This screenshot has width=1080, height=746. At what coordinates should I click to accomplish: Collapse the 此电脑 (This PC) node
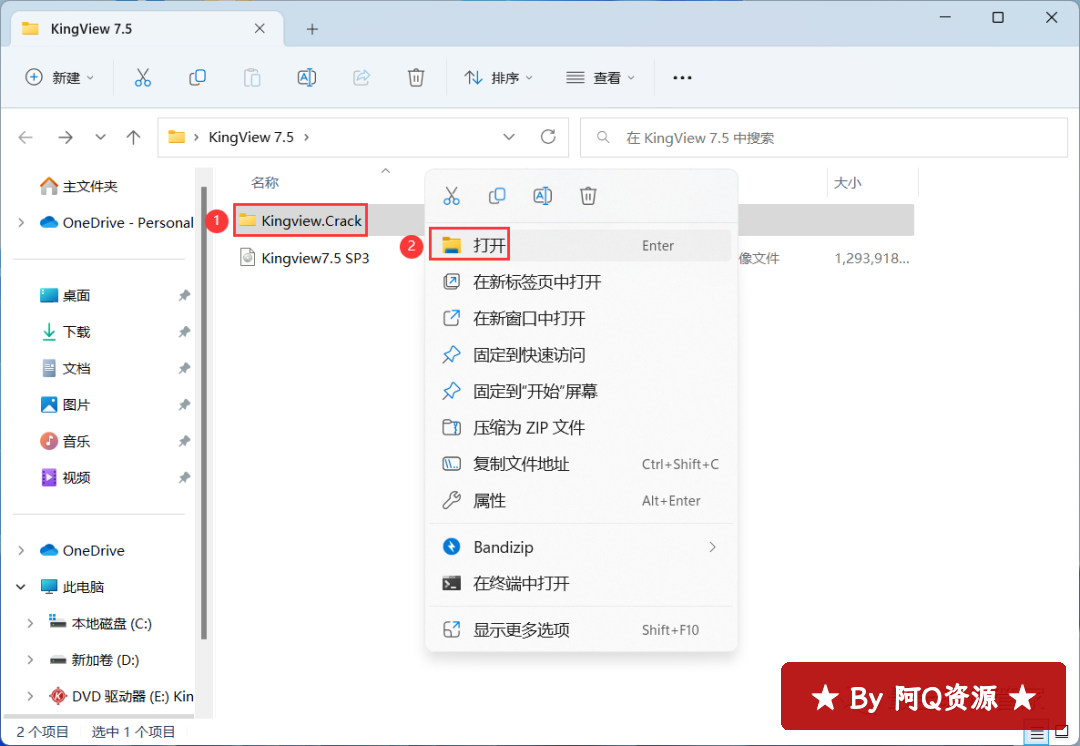coord(21,587)
